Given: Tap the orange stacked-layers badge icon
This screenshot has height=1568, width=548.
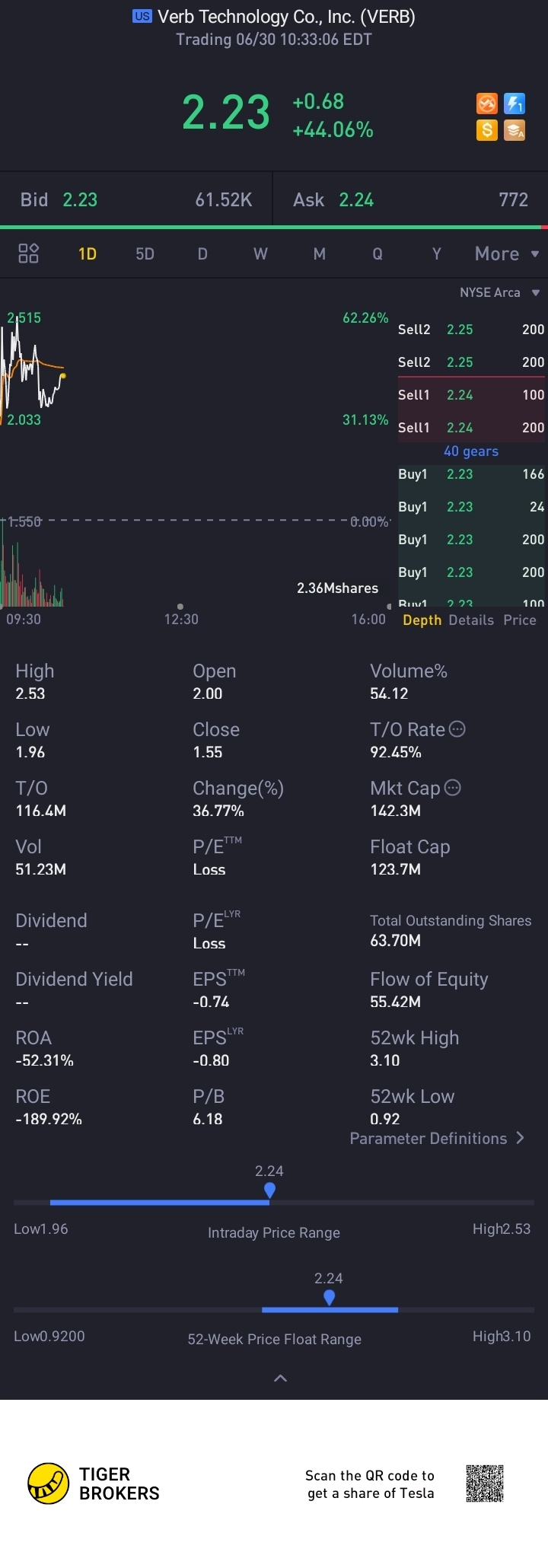Looking at the screenshot, I should point(515,130).
